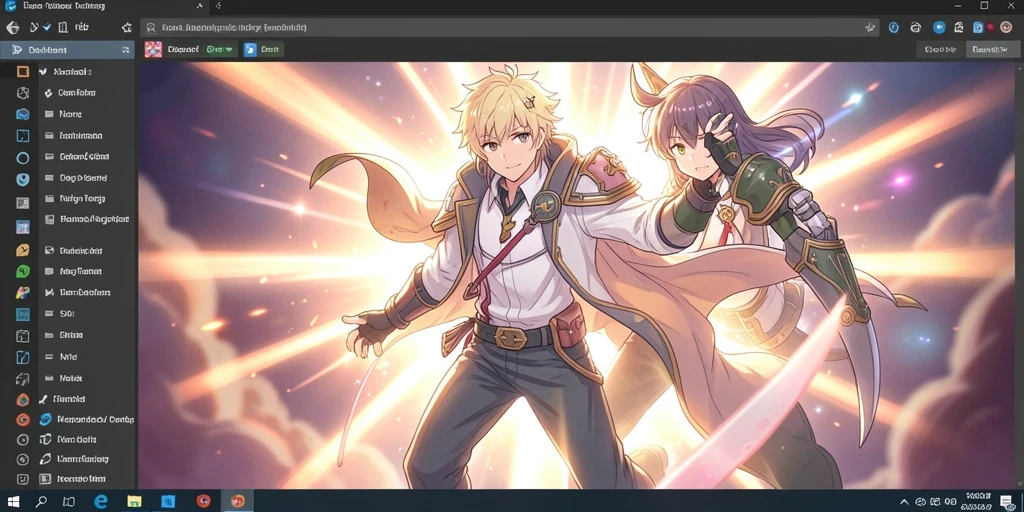The image size is (1024, 512).
Task: Click the colorful channel thumbnail above the artwork
Action: pos(153,50)
